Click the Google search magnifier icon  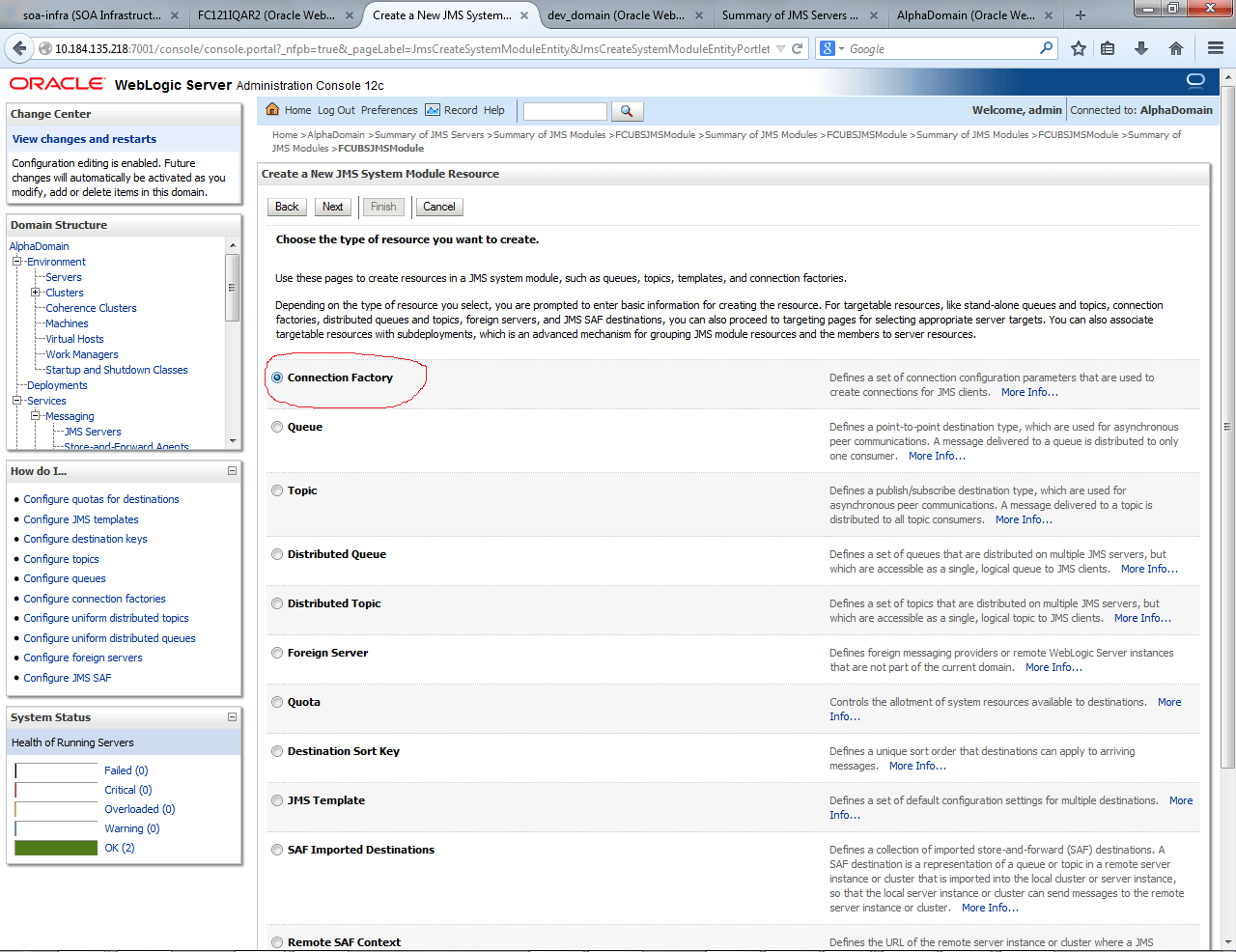pyautogui.click(x=1047, y=48)
